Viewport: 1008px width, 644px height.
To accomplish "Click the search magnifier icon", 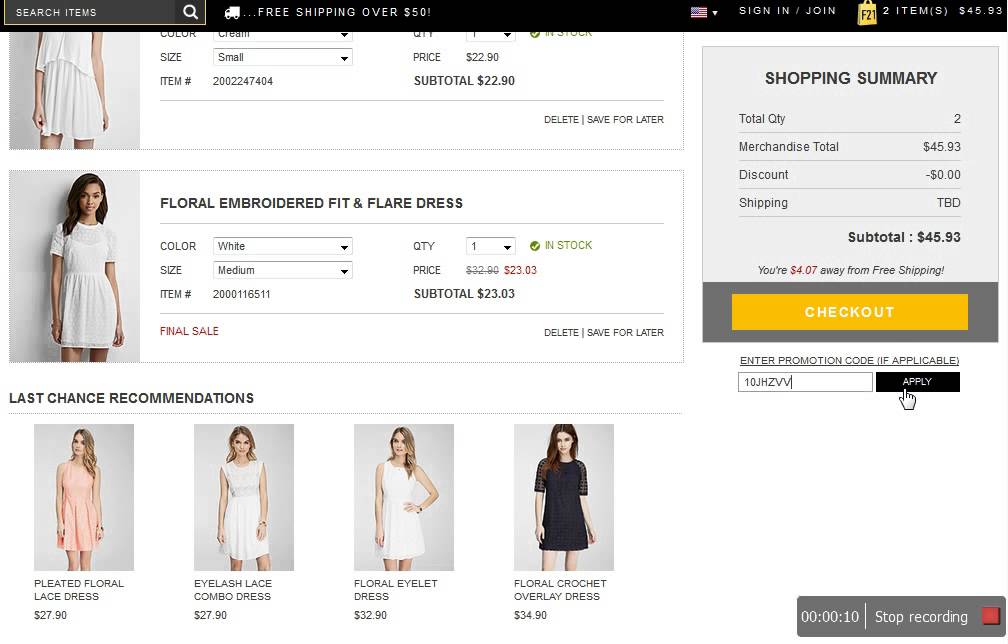I will point(190,12).
